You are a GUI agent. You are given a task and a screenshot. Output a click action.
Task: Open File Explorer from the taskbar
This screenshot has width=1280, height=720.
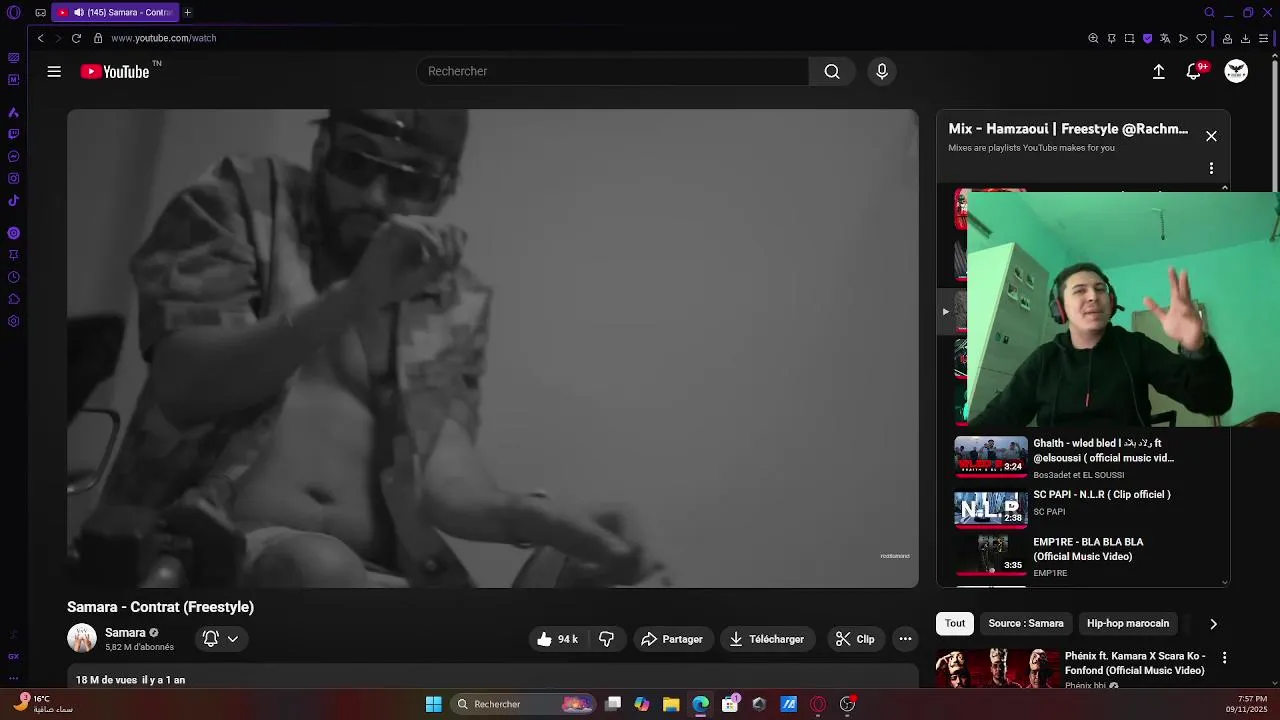point(671,704)
